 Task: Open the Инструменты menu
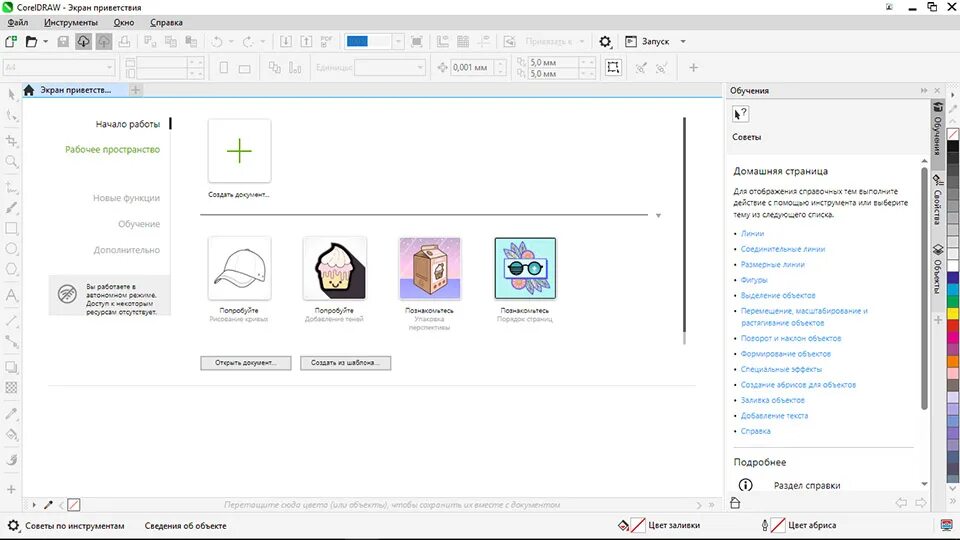(x=70, y=23)
